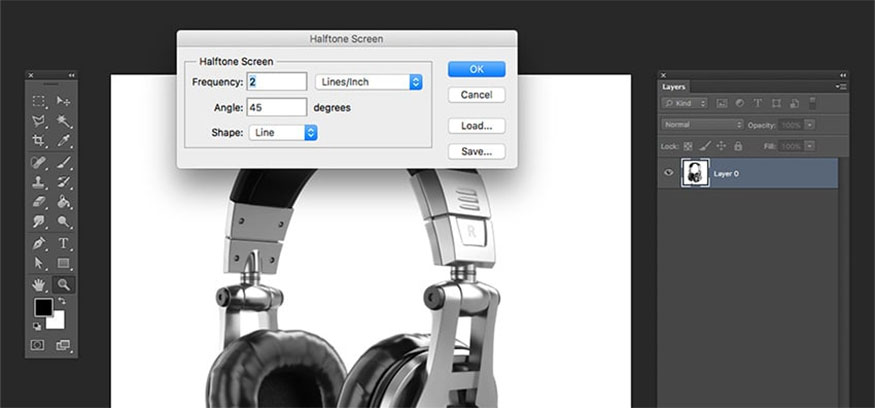Click the white background color swatch

[x=58, y=322]
